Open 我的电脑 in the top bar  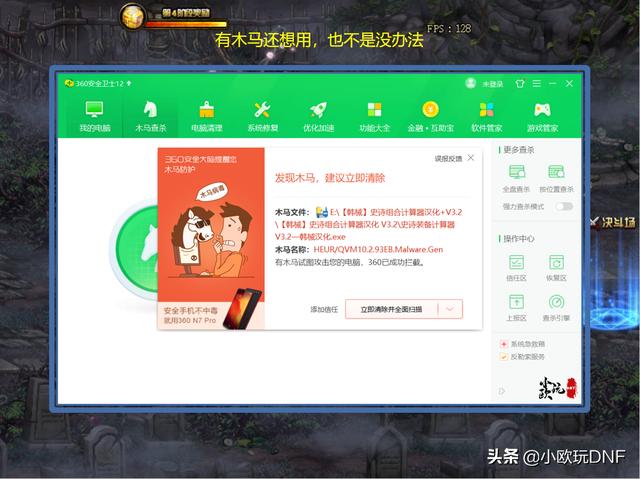95,116
